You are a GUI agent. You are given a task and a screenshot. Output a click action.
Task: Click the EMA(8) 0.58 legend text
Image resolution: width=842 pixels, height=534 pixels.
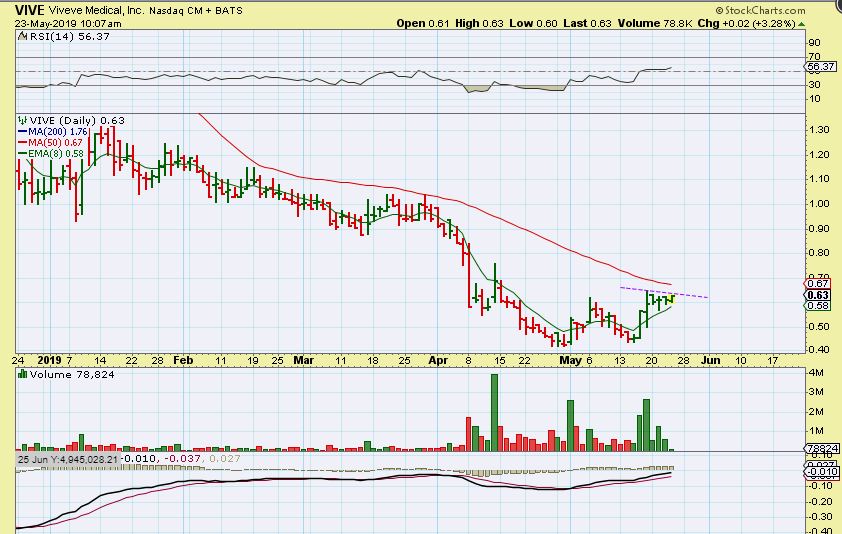pyautogui.click(x=56, y=154)
